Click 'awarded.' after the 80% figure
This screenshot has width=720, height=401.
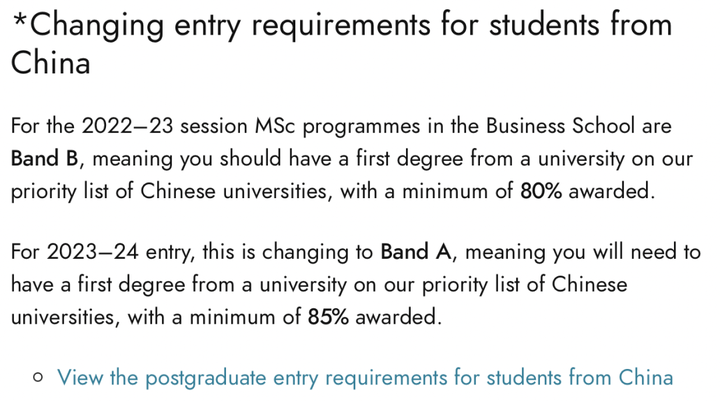612,191
